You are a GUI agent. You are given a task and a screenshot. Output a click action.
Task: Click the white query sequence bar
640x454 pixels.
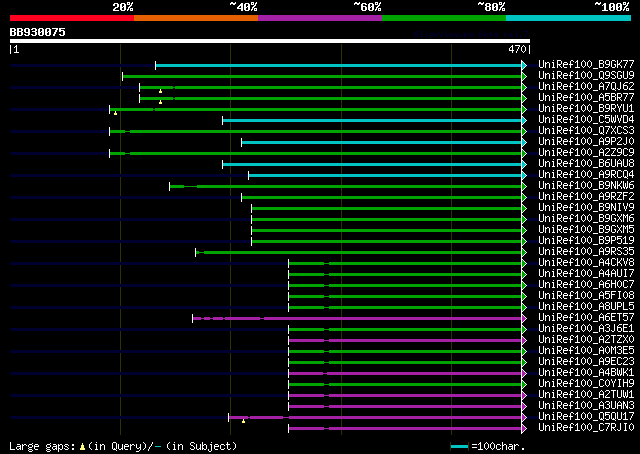click(x=270, y=41)
